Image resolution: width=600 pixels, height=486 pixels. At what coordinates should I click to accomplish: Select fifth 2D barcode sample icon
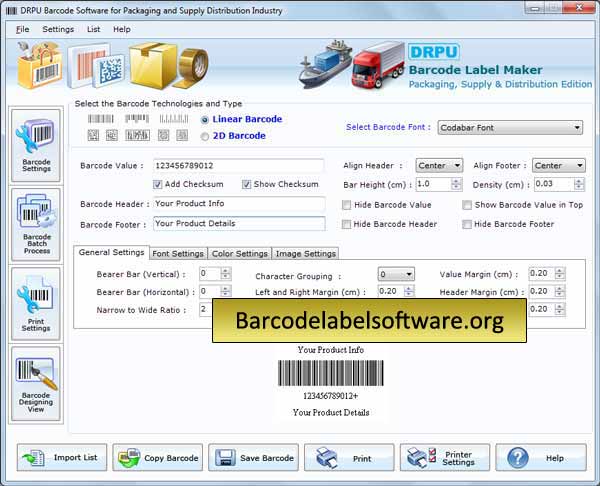(182, 135)
